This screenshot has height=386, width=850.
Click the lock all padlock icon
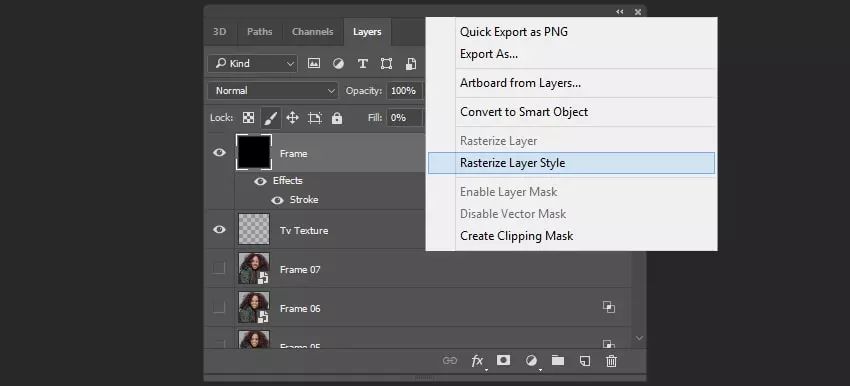(x=337, y=118)
